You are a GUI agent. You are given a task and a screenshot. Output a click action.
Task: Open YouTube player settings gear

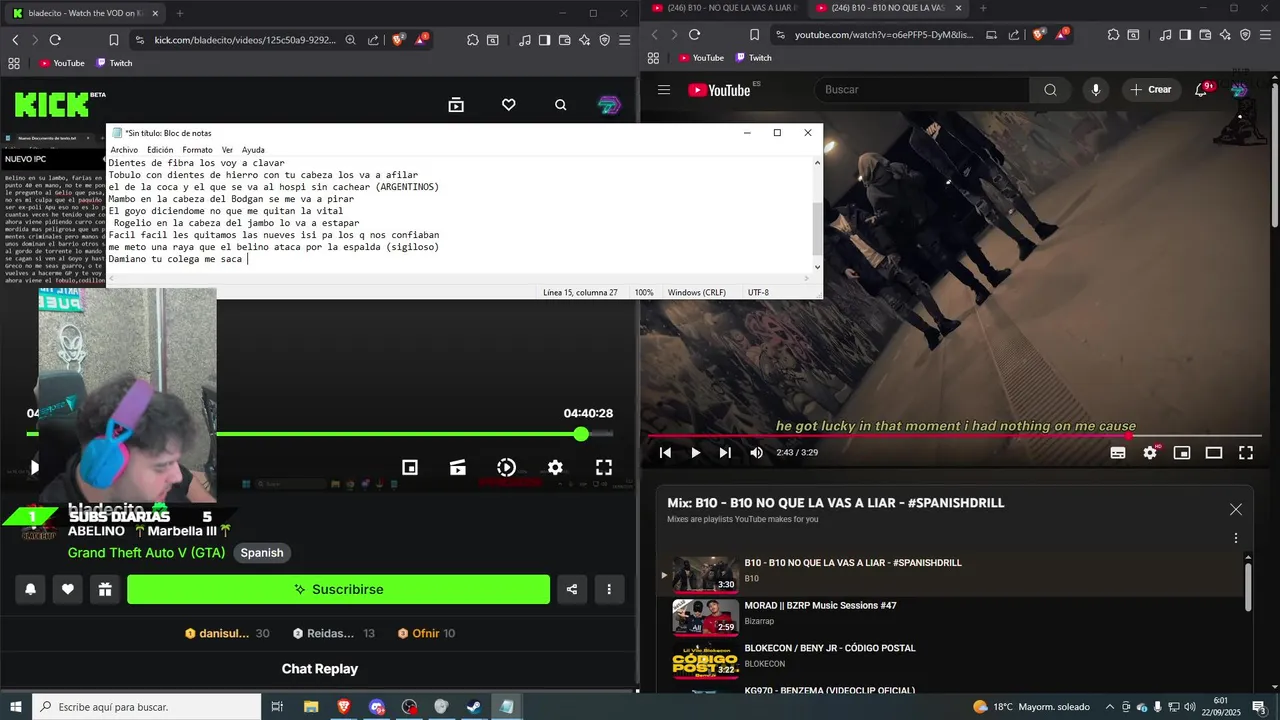point(1150,453)
